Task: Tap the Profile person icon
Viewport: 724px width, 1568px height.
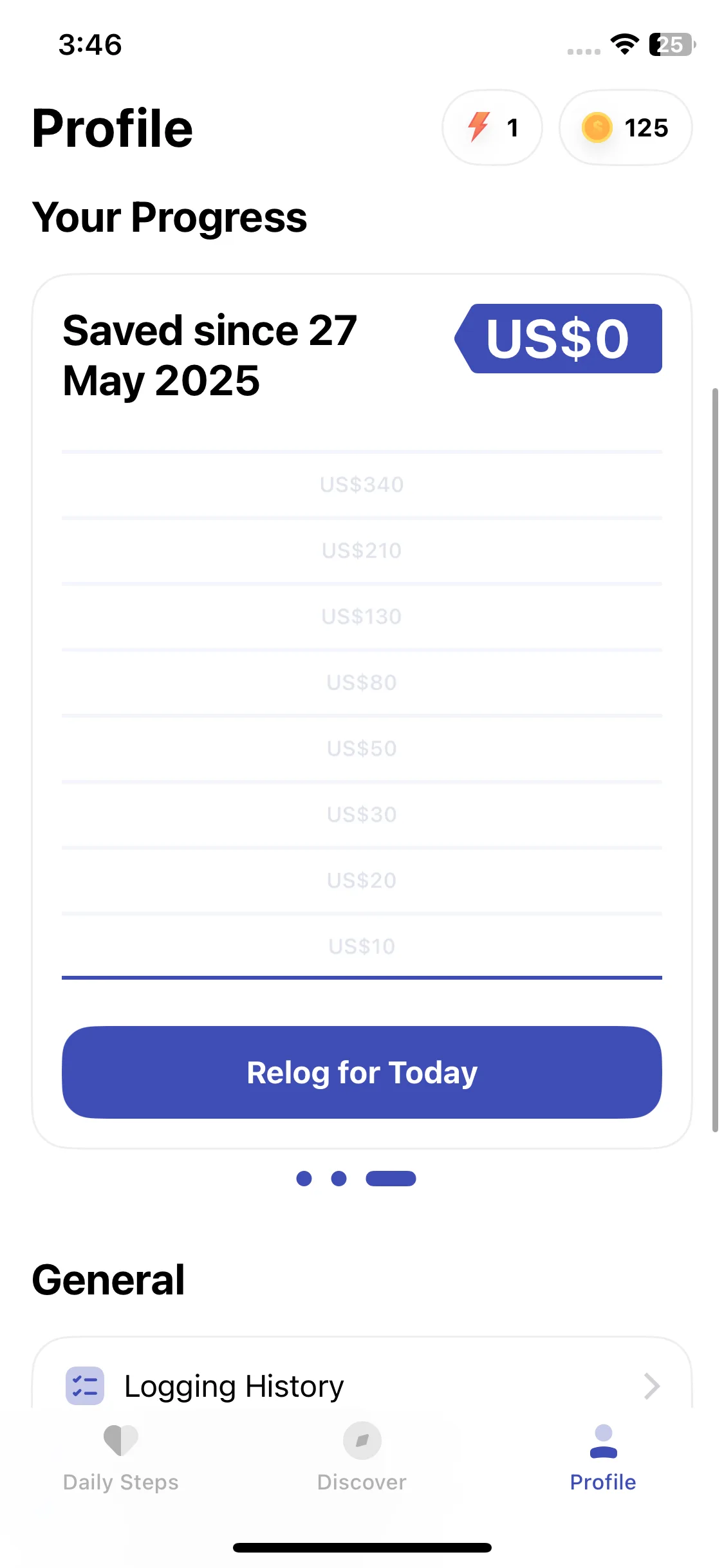Action: (603, 1441)
